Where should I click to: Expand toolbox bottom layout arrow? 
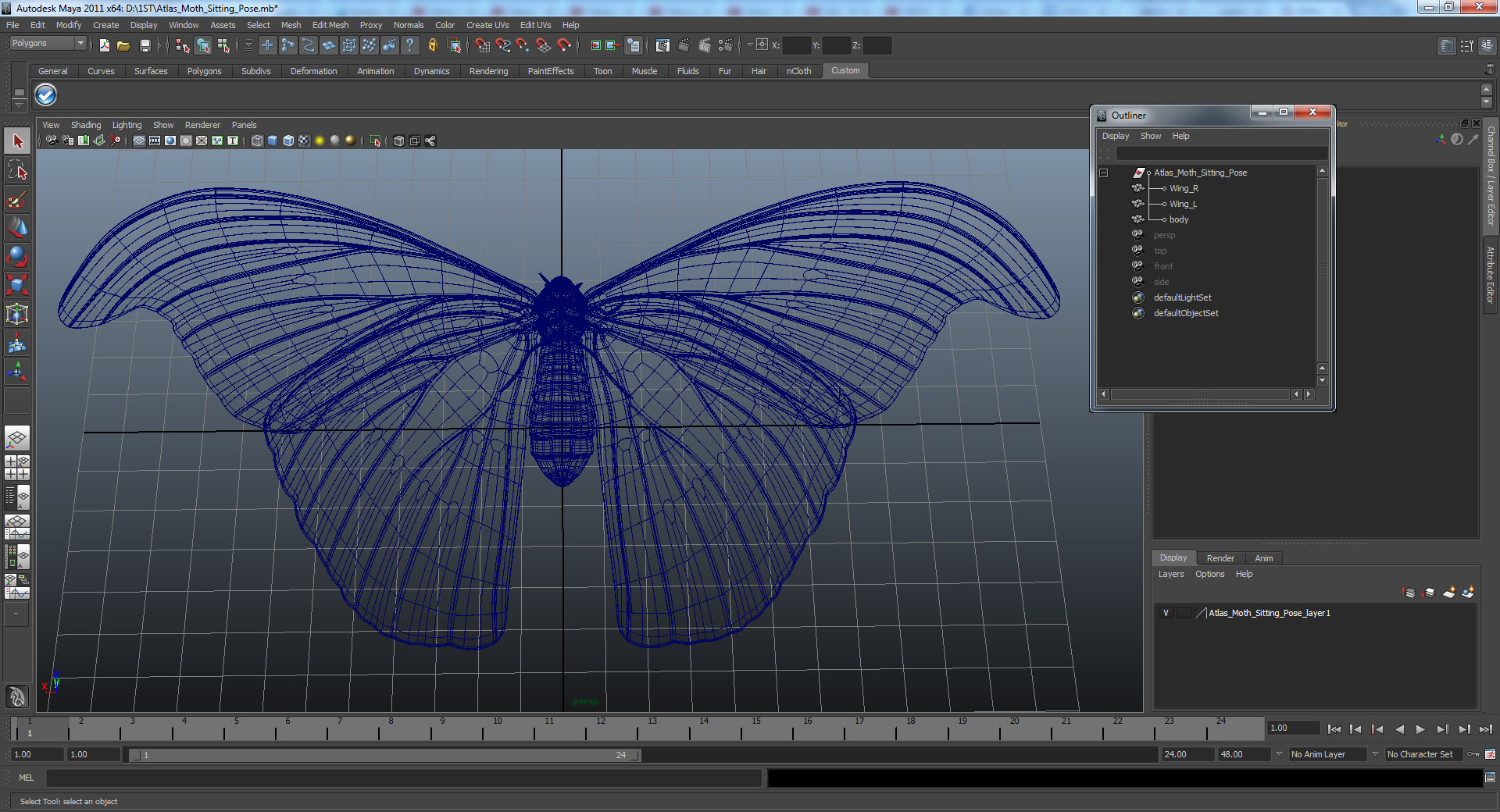[16, 614]
